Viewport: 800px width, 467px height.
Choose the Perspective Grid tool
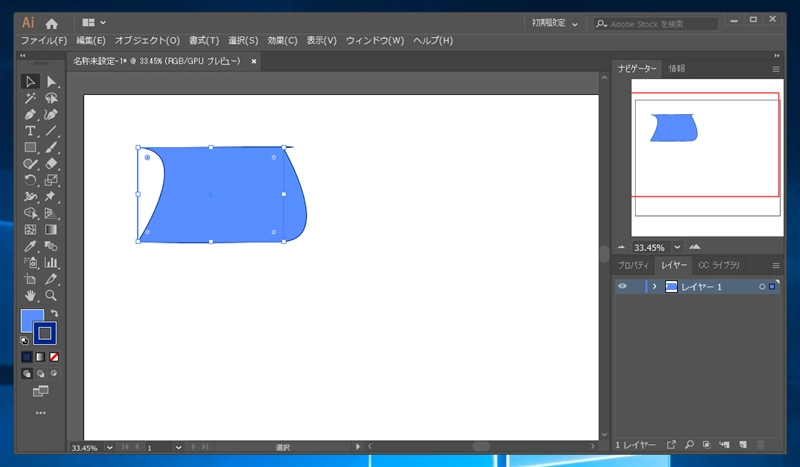[51, 213]
